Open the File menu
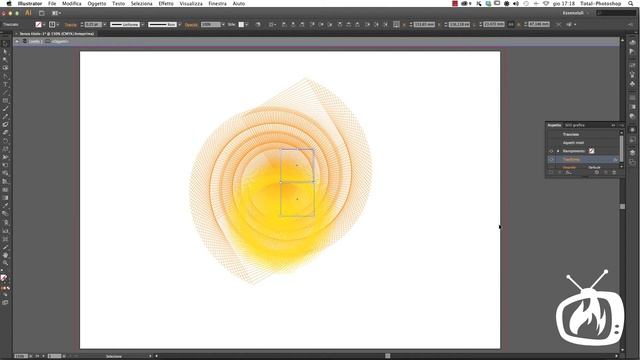This screenshot has height=360, width=640. pyautogui.click(x=52, y=3)
